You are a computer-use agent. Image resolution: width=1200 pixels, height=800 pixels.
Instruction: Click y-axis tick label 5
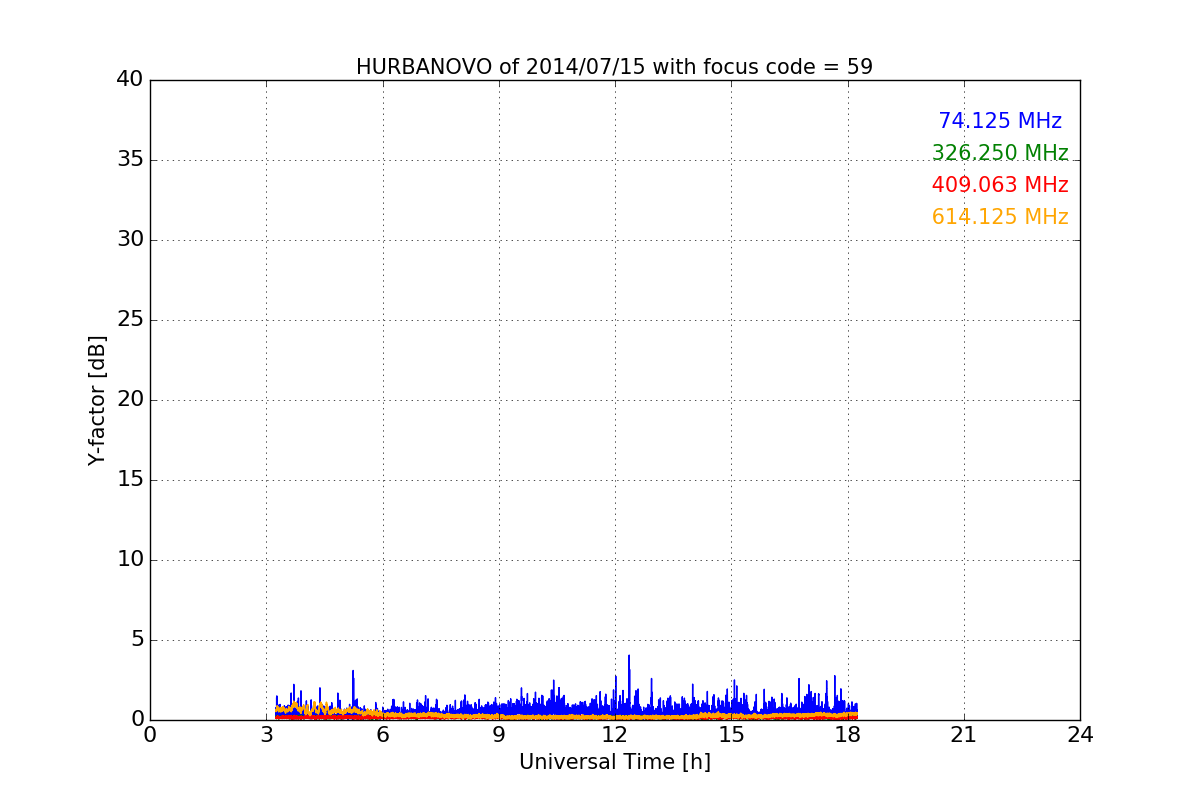pos(137,639)
